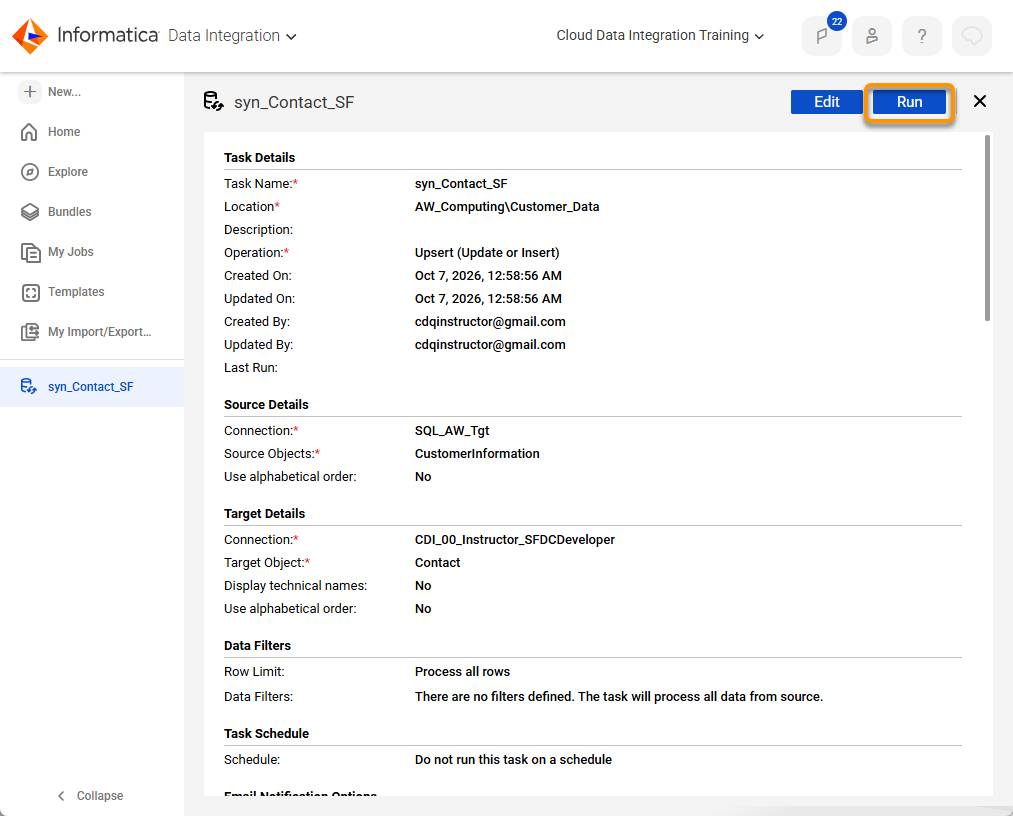
Task: Click the Collapse chevron arrow icon
Action: pos(61,796)
